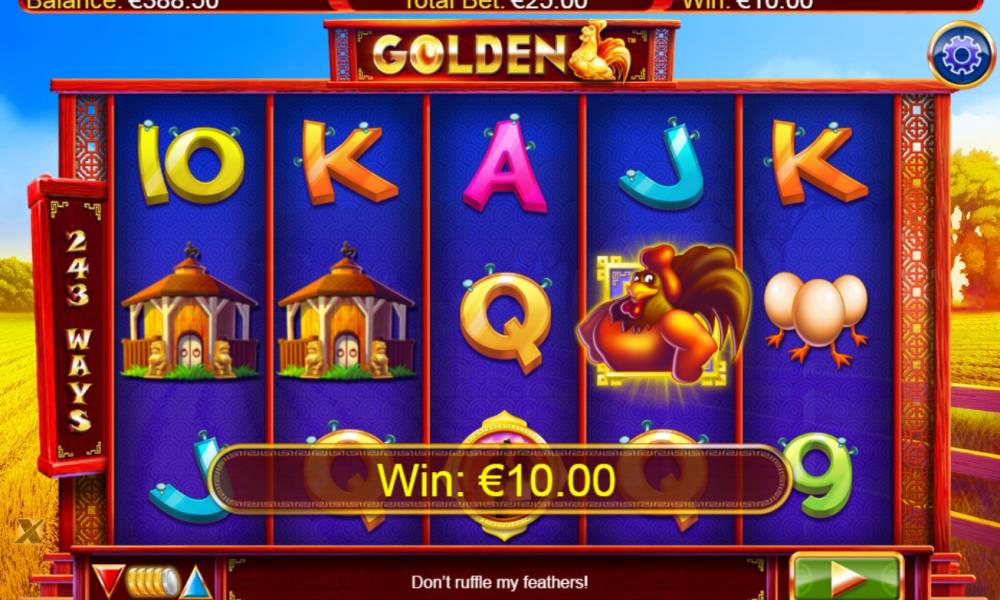Select the glowing rooster wild symbol
Image resolution: width=1000 pixels, height=600 pixels.
tap(664, 316)
